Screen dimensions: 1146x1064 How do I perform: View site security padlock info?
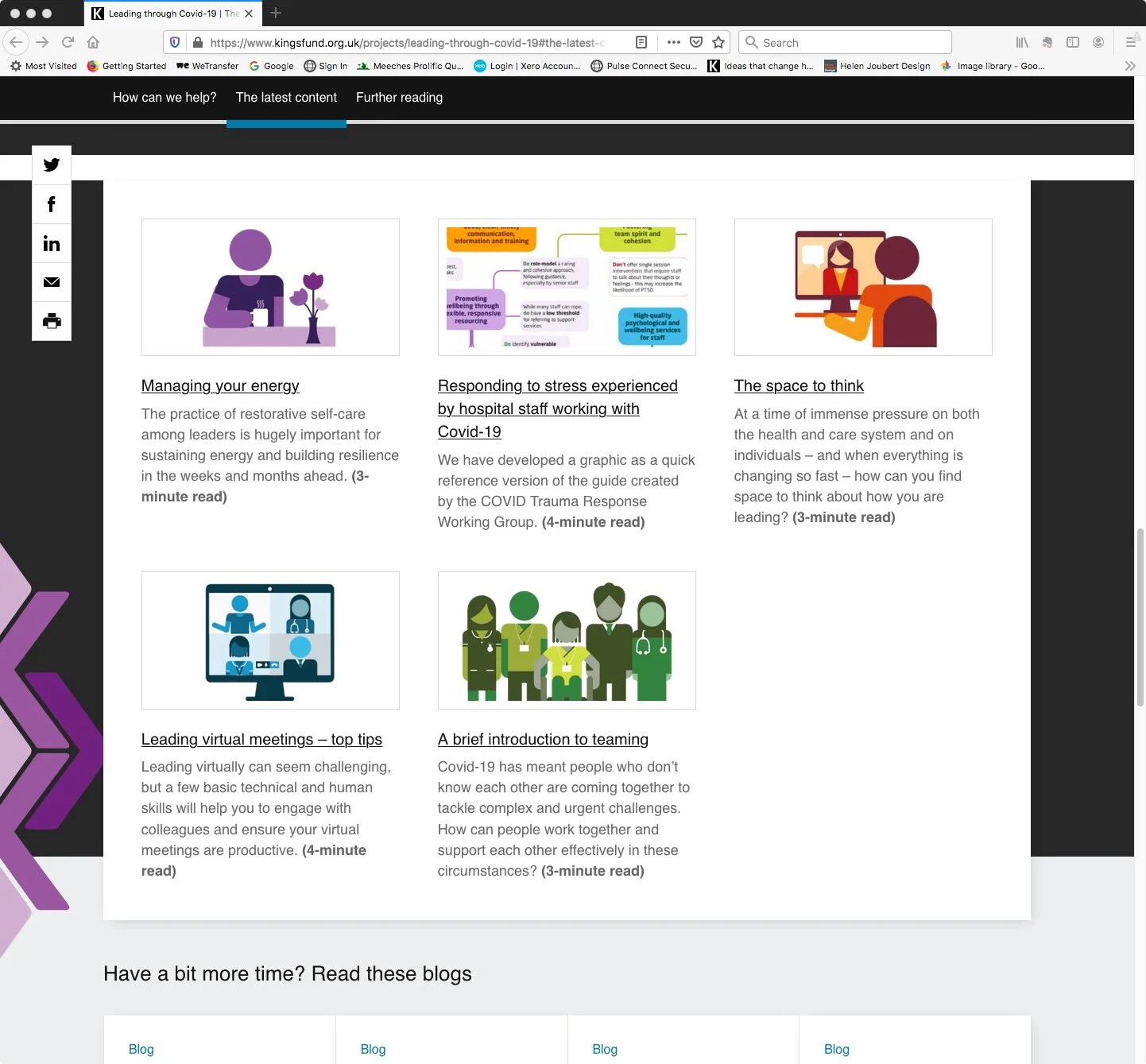click(x=197, y=42)
